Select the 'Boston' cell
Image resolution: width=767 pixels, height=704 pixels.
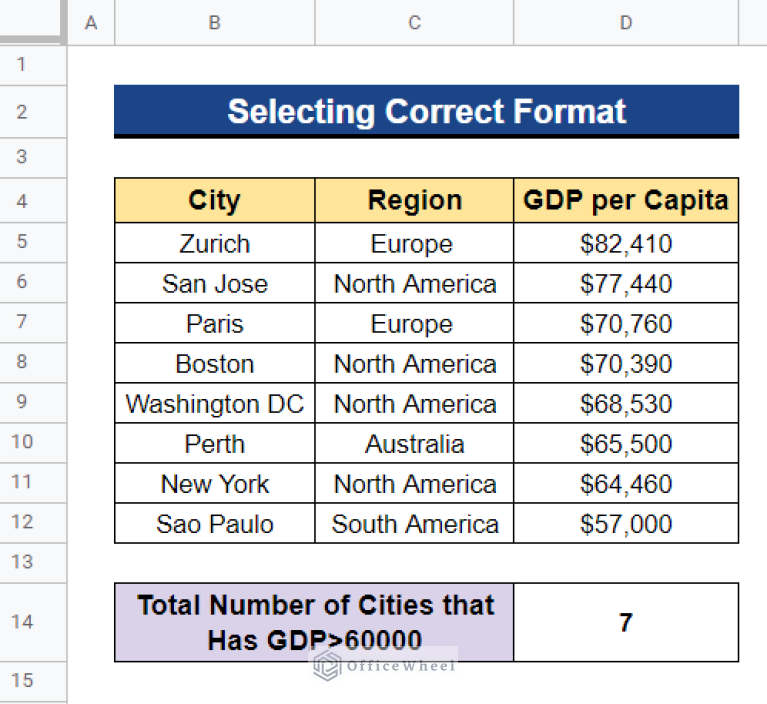215,363
